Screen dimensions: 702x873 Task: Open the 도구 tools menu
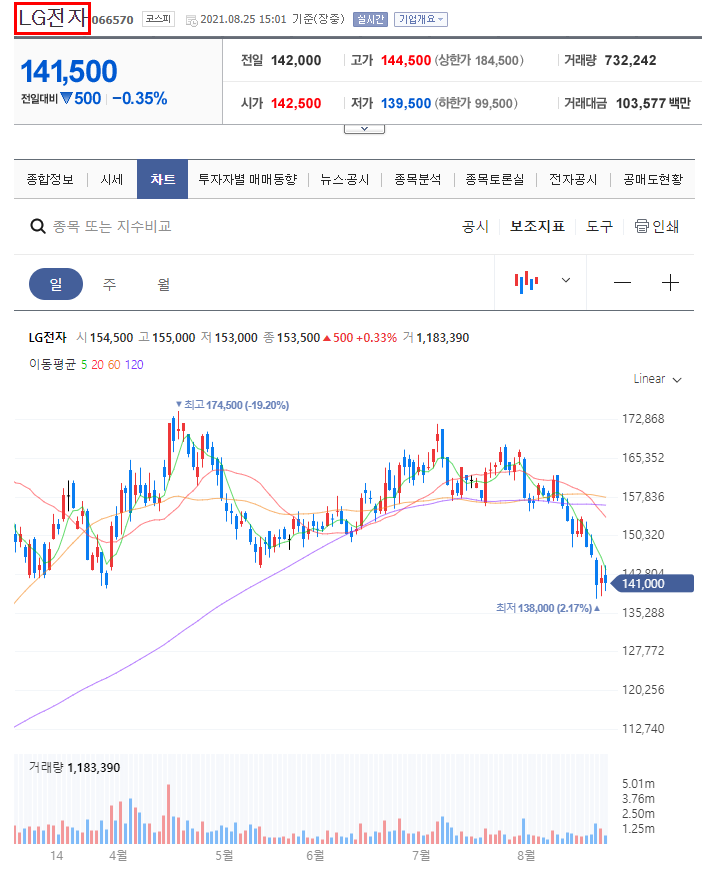click(600, 226)
